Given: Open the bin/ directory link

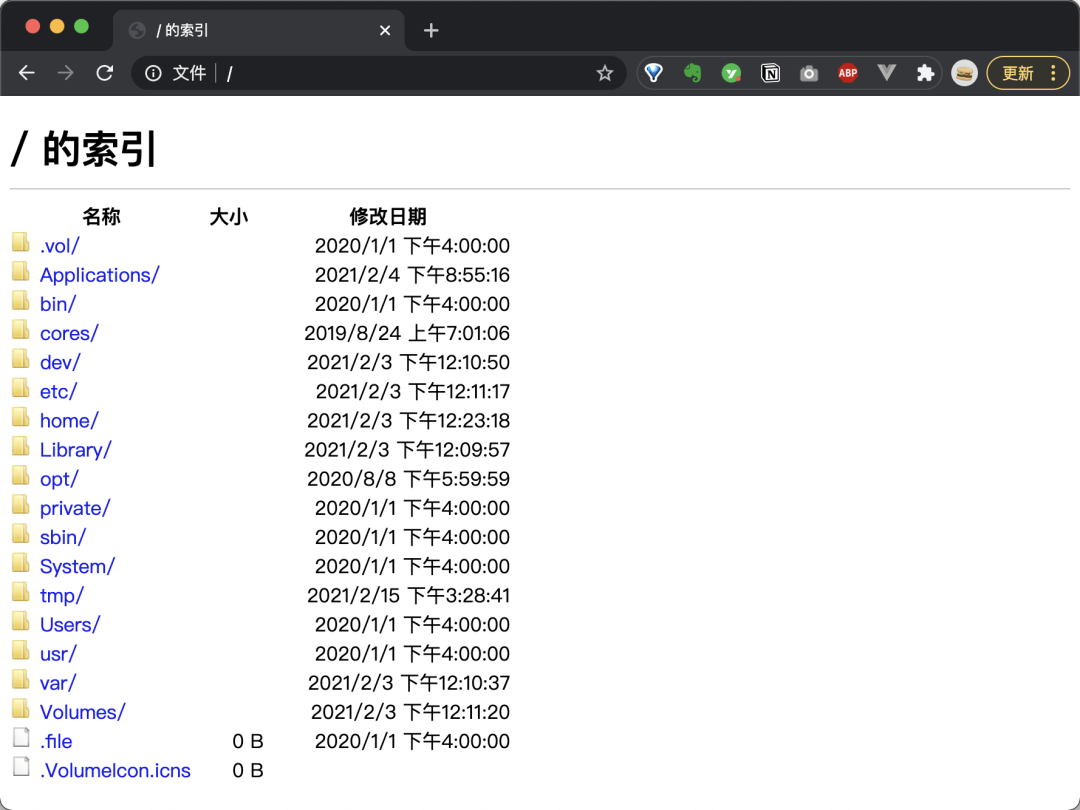Looking at the screenshot, I should pyautogui.click(x=58, y=304).
